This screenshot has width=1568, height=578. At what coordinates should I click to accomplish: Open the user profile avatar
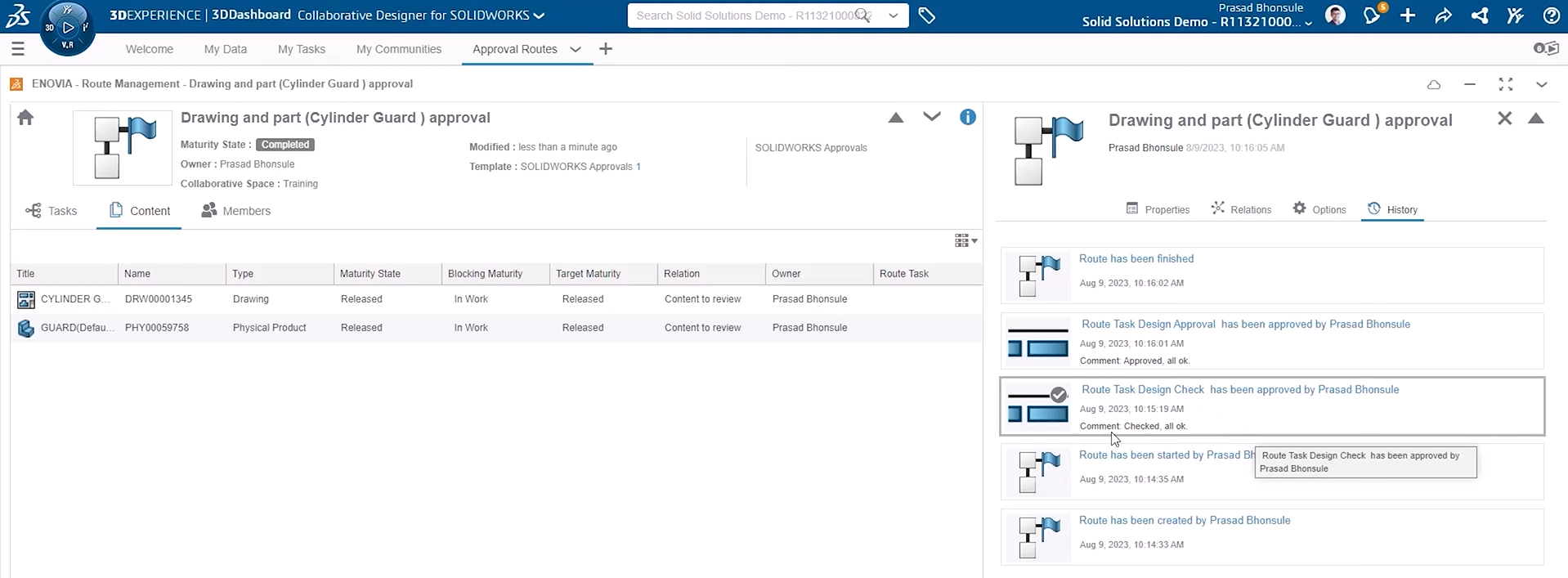(x=1335, y=16)
